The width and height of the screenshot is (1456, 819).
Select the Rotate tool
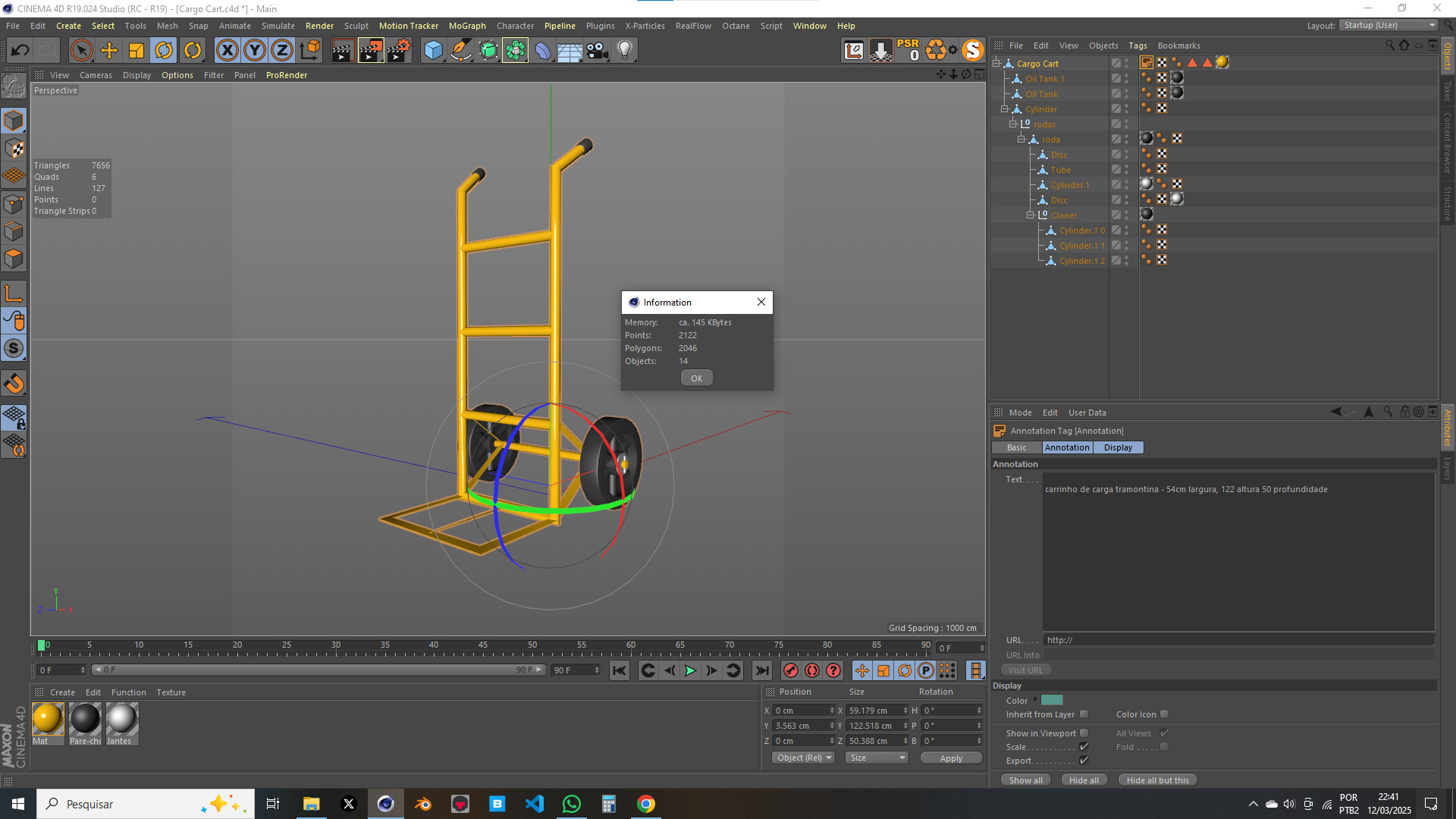(164, 51)
